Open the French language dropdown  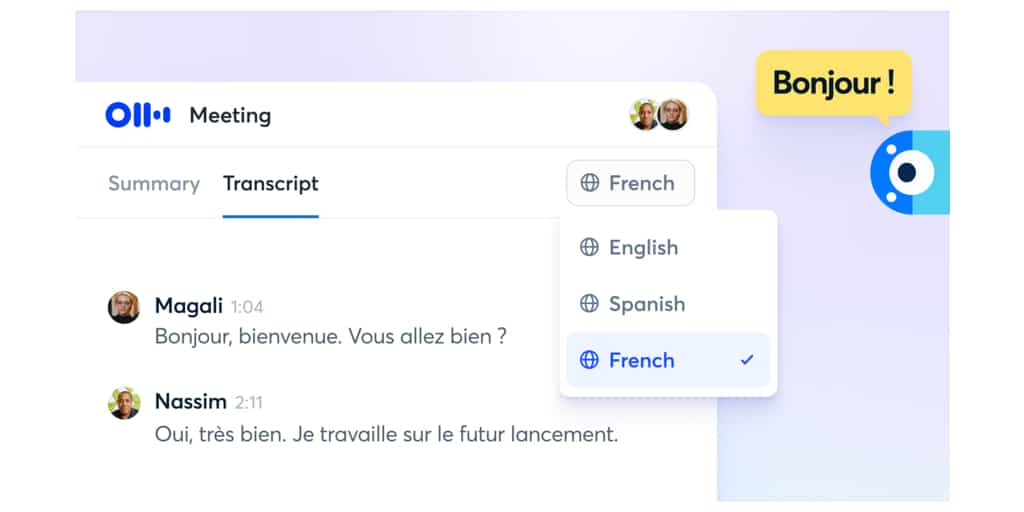point(630,183)
